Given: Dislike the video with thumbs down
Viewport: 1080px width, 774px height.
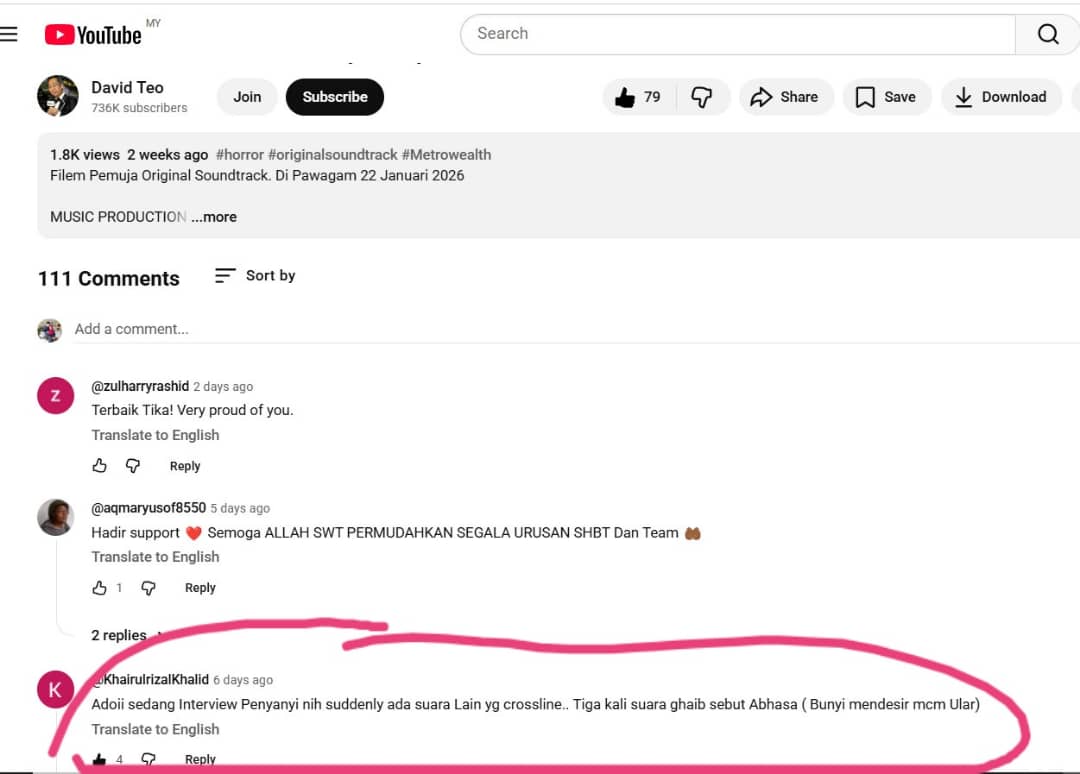Looking at the screenshot, I should click(x=702, y=97).
